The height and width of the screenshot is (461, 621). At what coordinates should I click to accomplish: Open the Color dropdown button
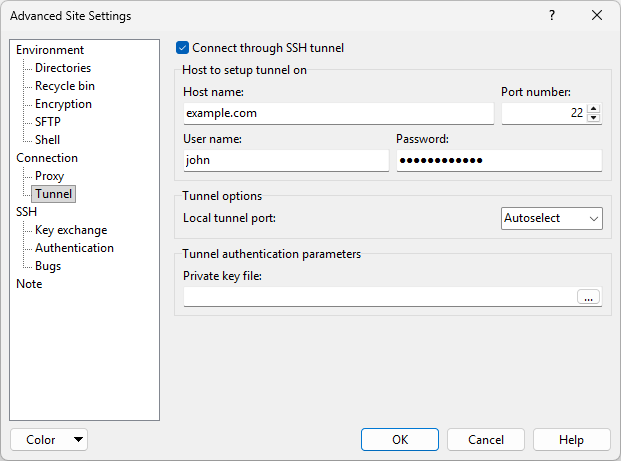pyautogui.click(x=49, y=440)
